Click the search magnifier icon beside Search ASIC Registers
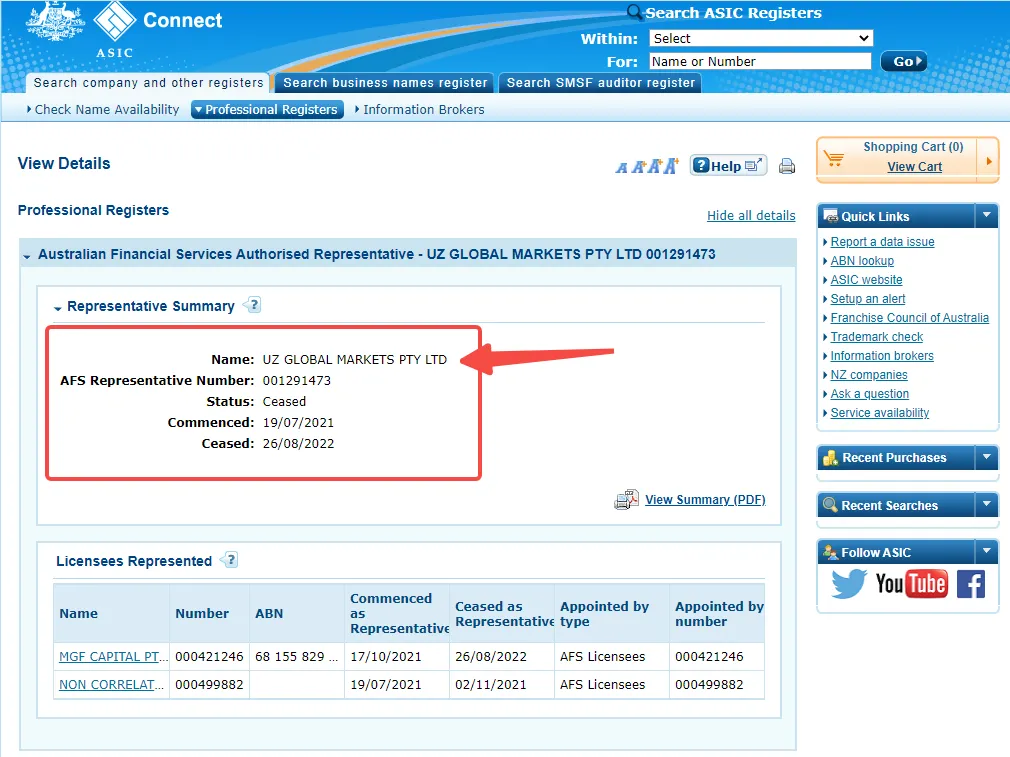Image resolution: width=1010 pixels, height=757 pixels. click(634, 12)
